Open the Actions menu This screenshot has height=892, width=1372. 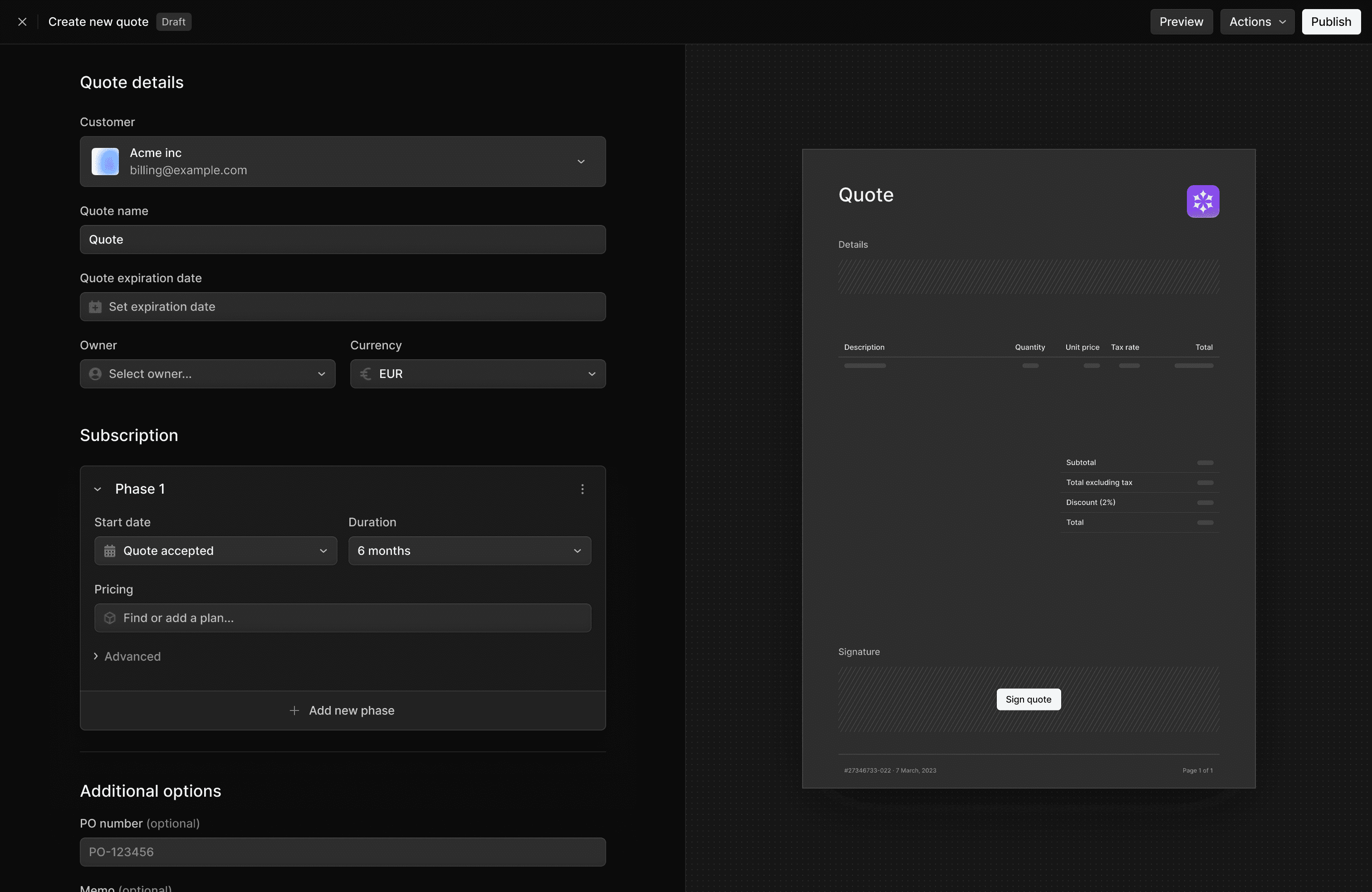coord(1257,22)
